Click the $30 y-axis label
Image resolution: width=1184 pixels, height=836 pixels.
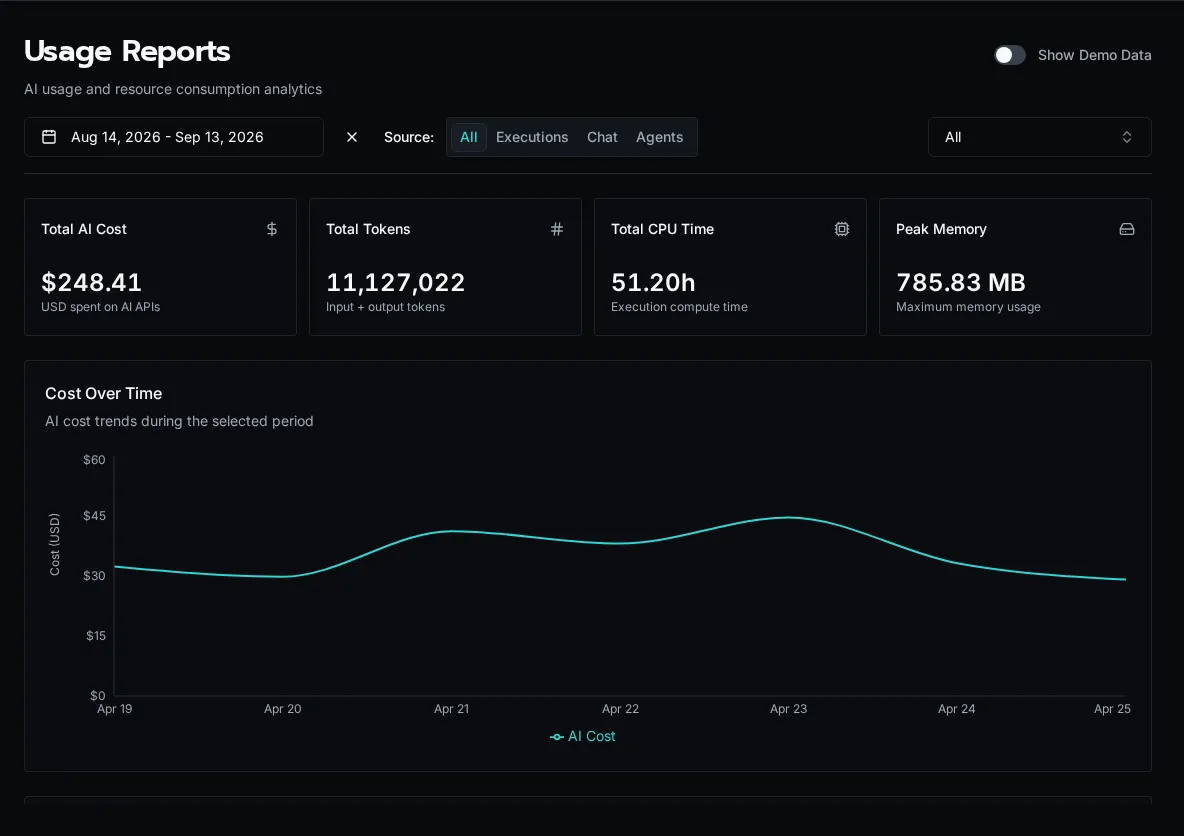[x=94, y=575]
